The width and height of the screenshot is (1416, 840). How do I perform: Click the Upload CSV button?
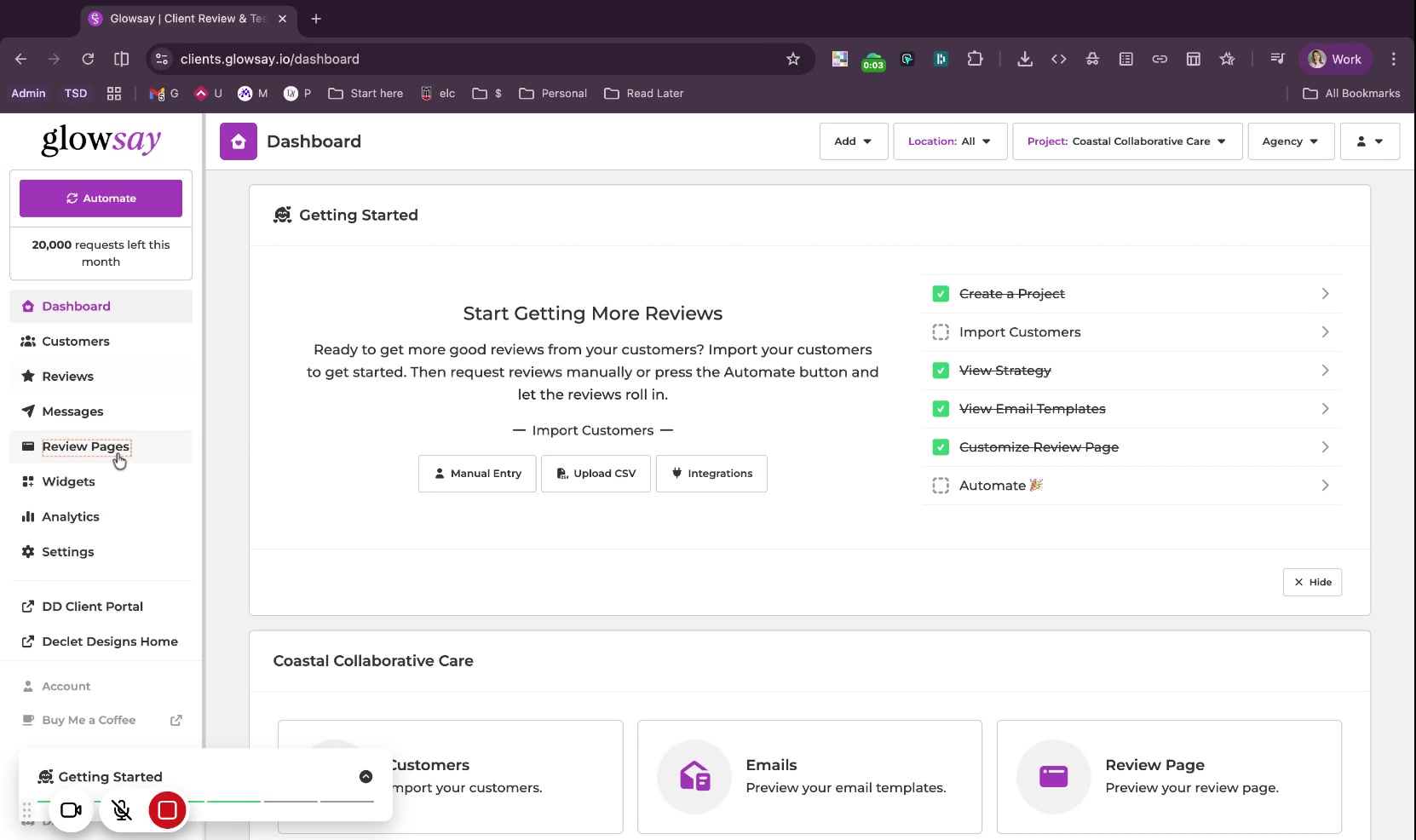click(x=596, y=474)
